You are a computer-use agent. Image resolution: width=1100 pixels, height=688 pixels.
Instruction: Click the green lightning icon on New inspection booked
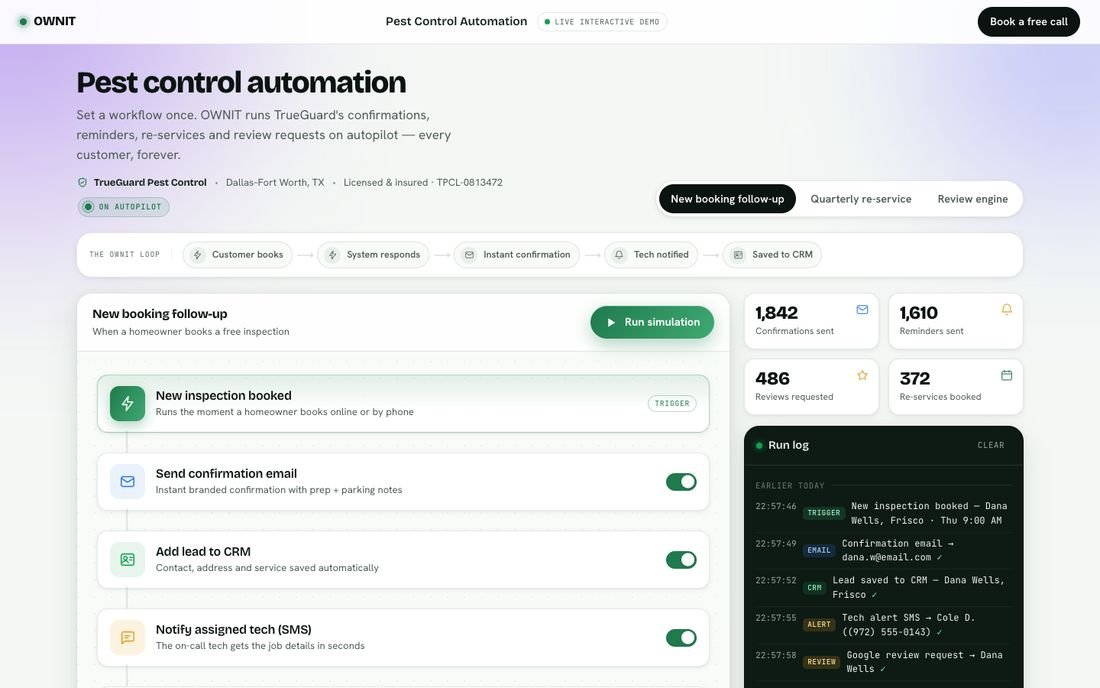127,403
